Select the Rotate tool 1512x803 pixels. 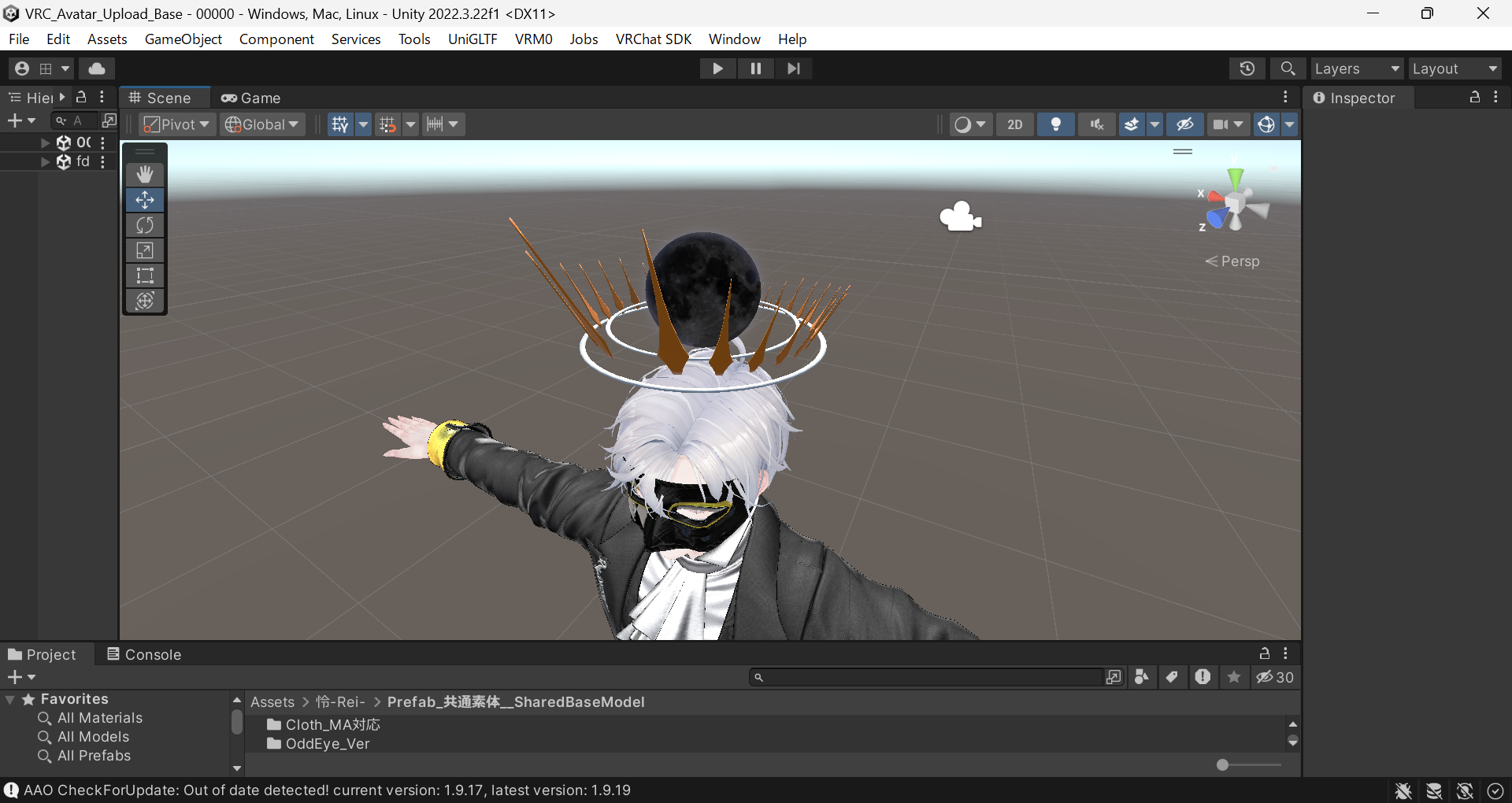(x=145, y=225)
